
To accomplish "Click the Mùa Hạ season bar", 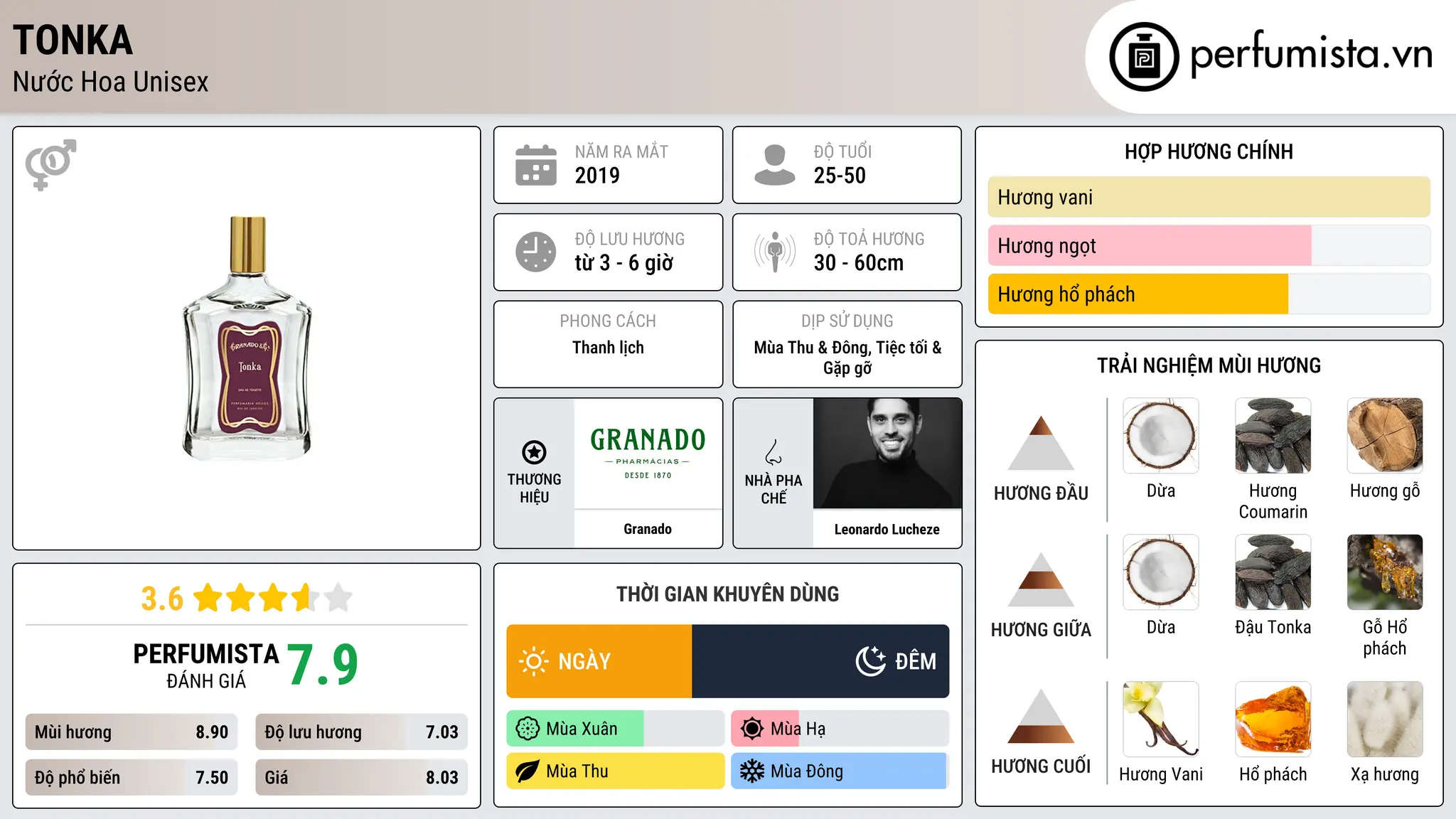I will 840,729.
